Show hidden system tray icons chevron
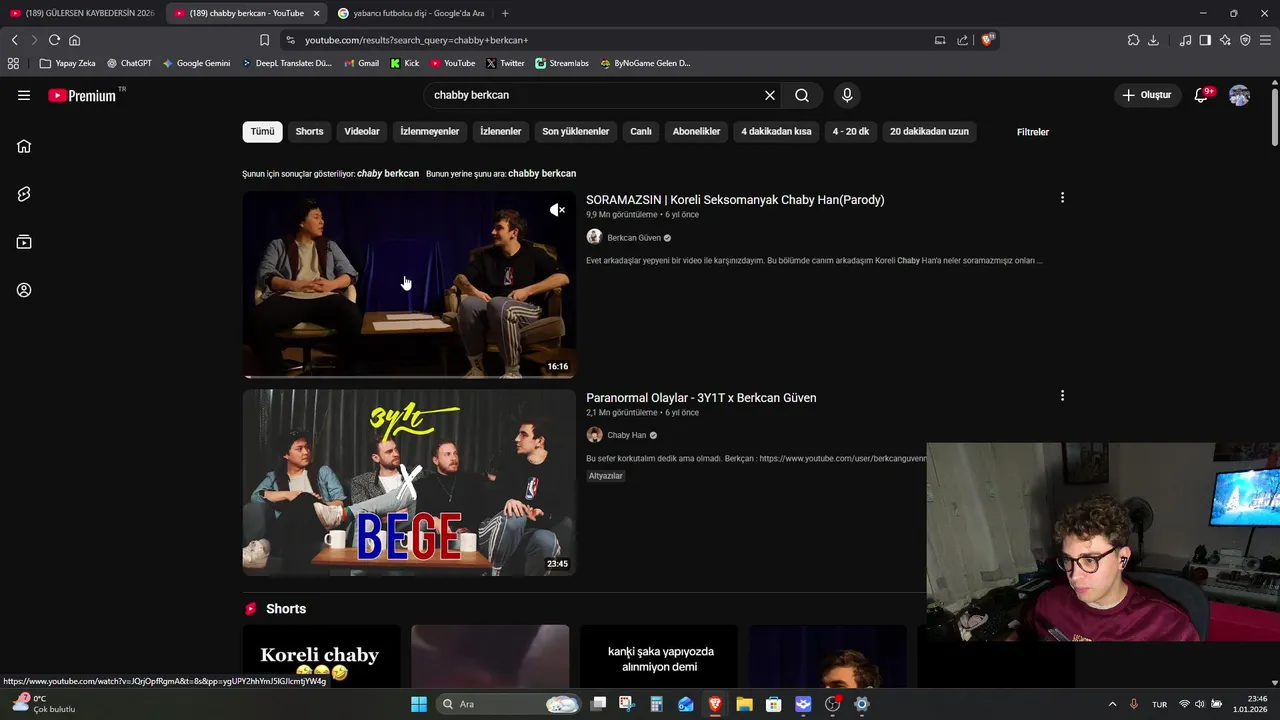1280x720 pixels. coord(1112,704)
